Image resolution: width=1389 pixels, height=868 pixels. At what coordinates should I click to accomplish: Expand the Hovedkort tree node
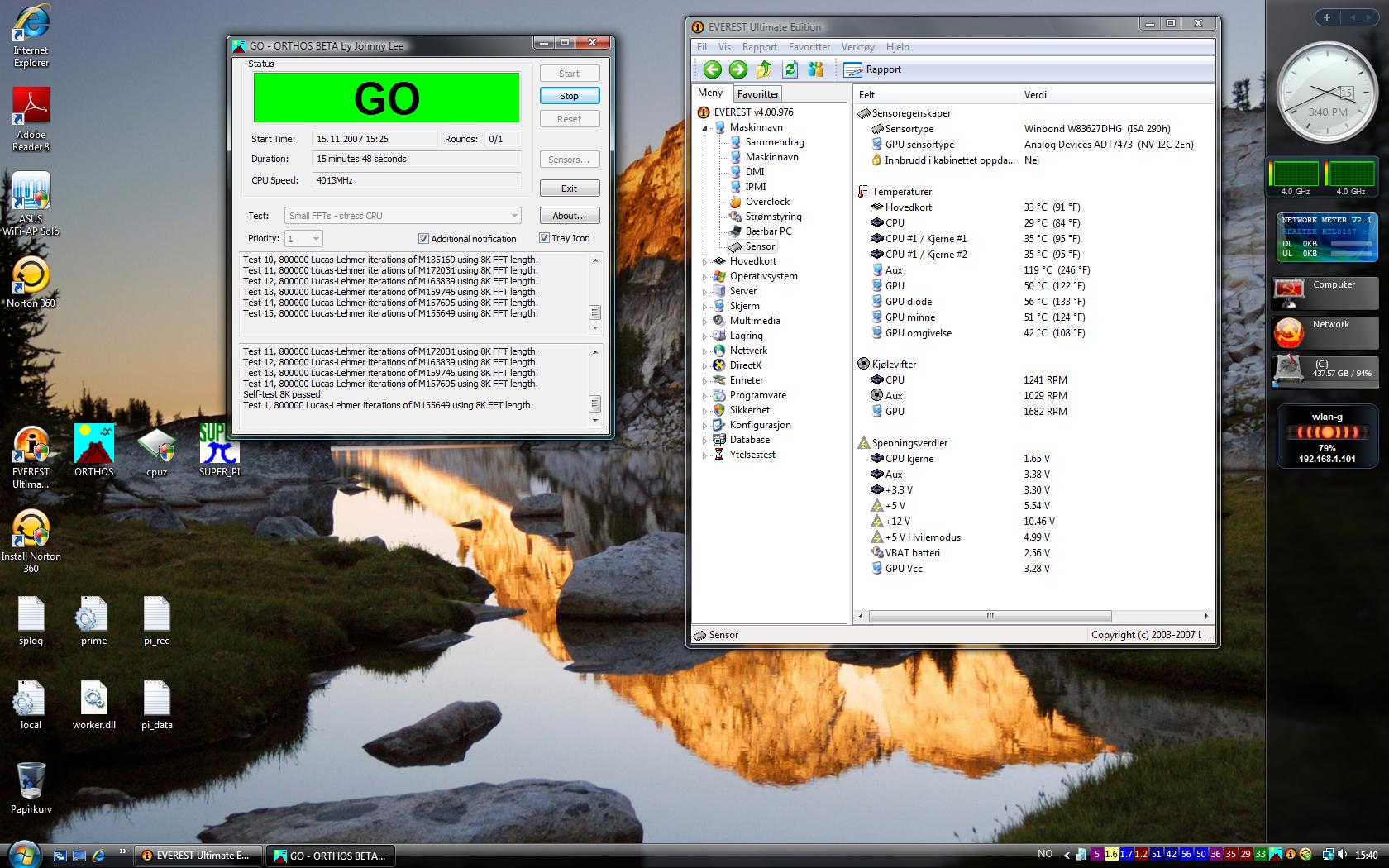705,262
